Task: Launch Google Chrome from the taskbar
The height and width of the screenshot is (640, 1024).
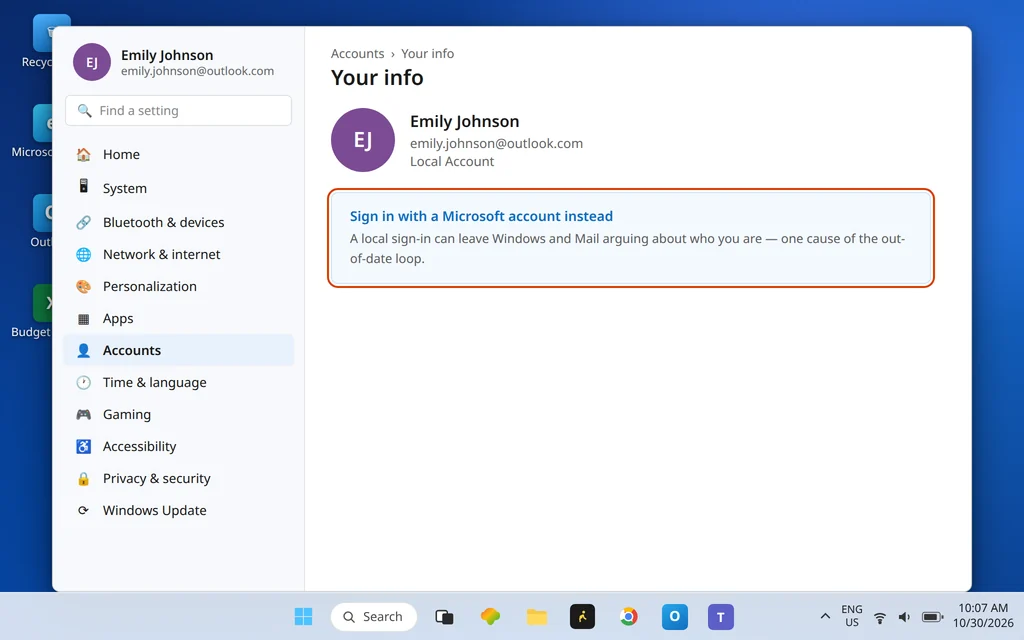Action: 628,616
